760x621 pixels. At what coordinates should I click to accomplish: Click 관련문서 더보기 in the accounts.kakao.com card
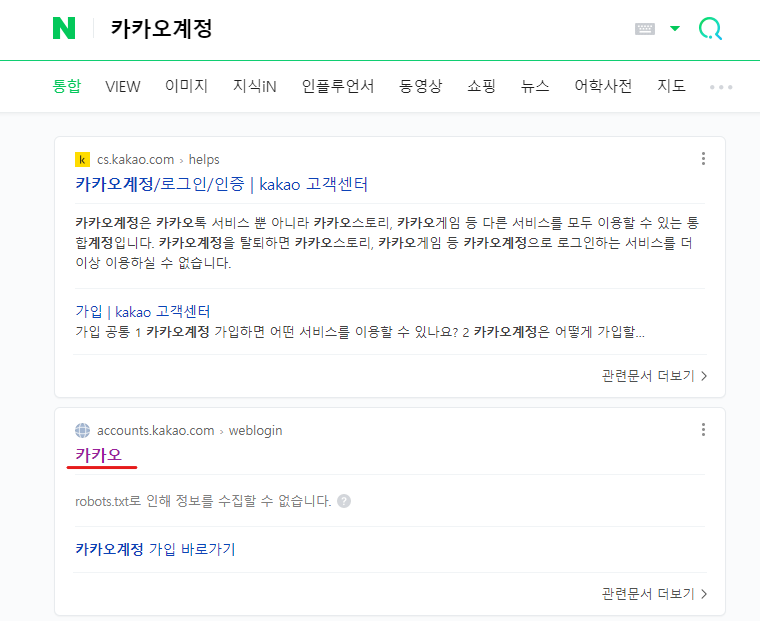(654, 593)
